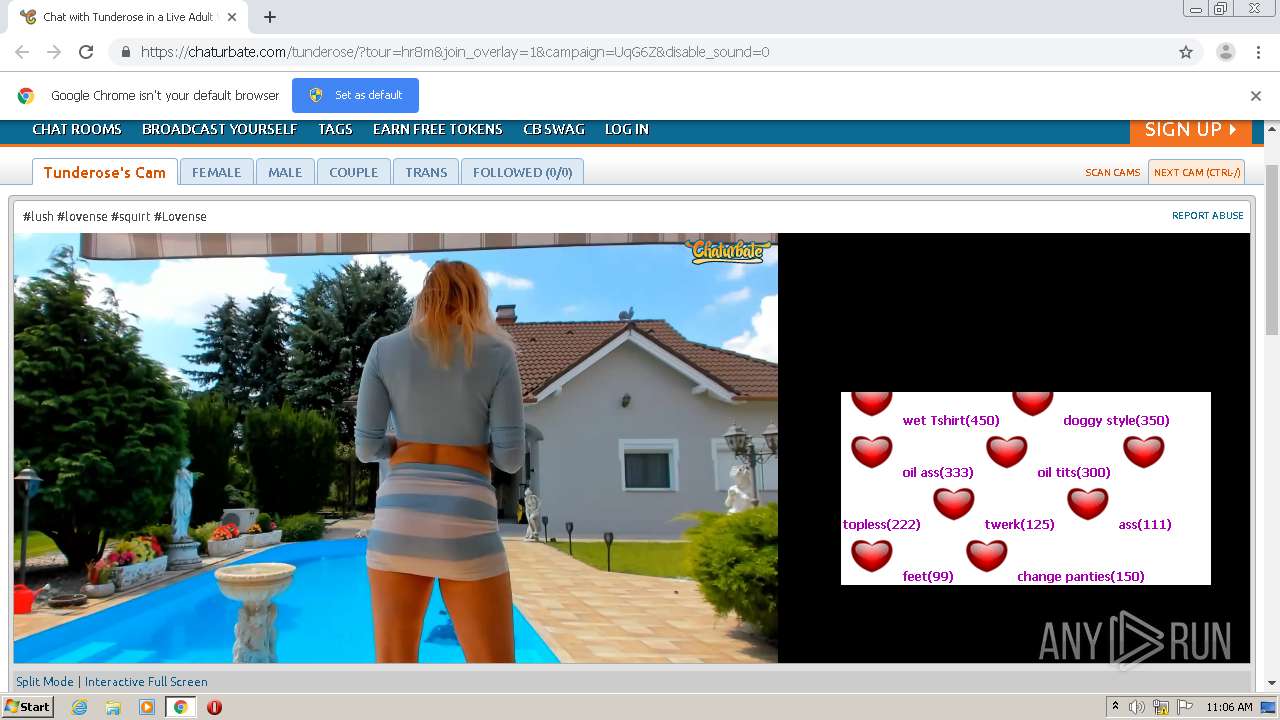This screenshot has width=1280, height=720.
Task: Open the TAGS menu item
Action: 335,129
